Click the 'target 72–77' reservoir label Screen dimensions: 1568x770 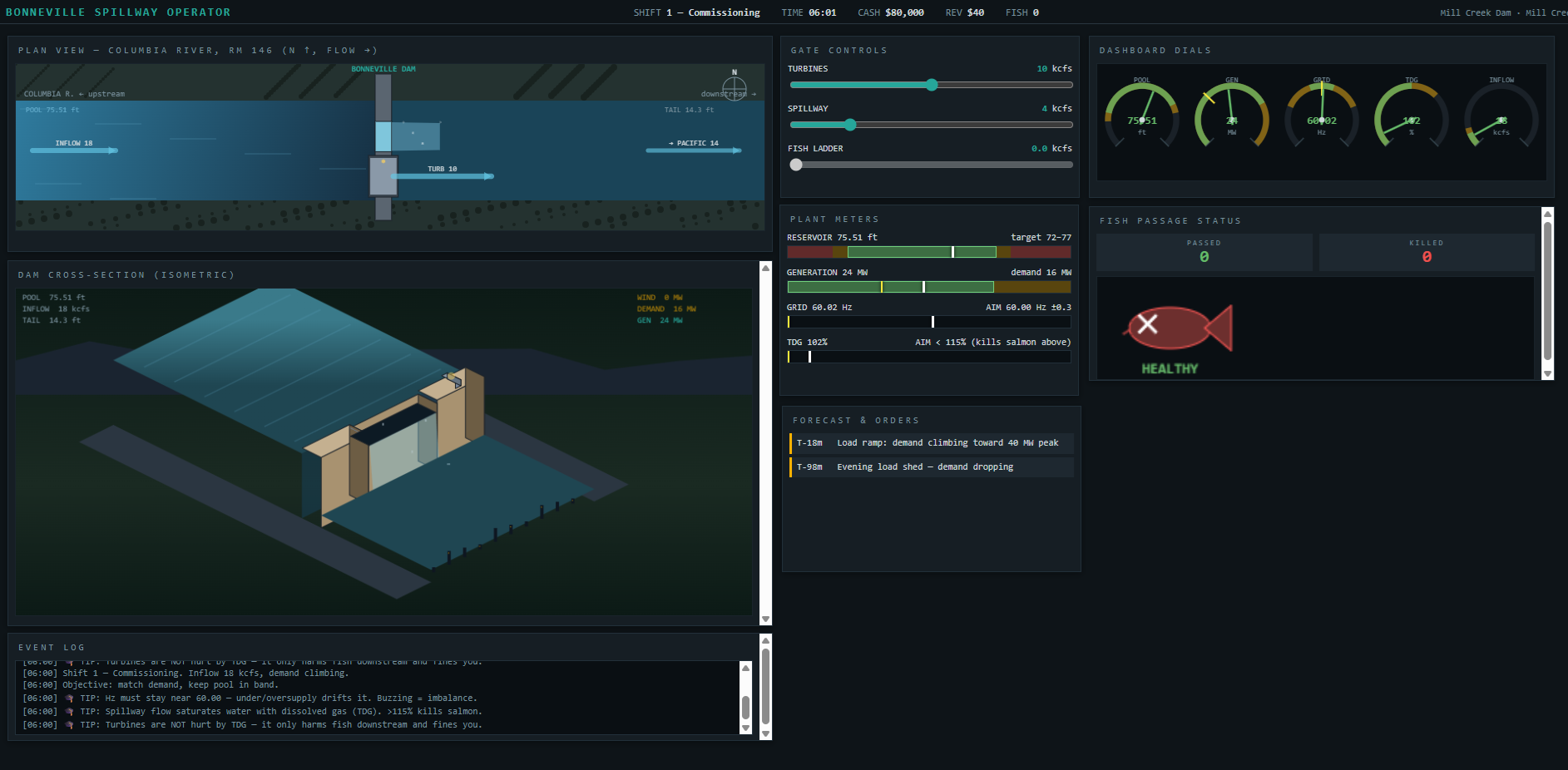coord(1041,238)
